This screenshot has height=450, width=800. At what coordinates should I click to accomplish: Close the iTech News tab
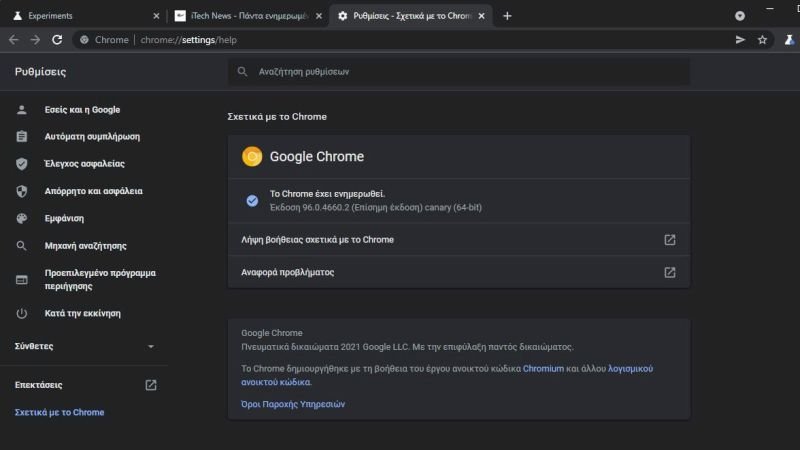click(x=320, y=16)
